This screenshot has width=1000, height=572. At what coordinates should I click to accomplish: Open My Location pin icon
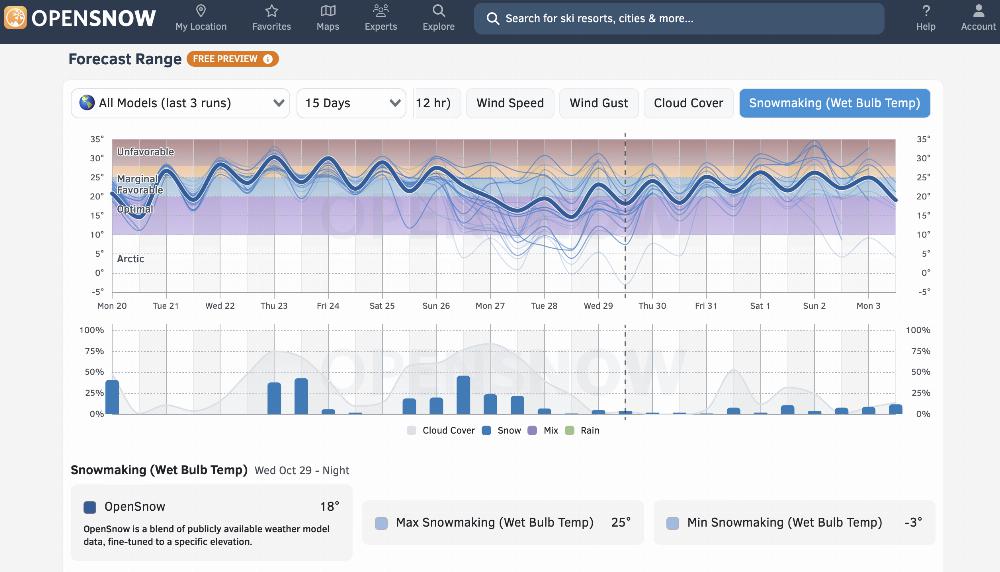pos(201,11)
